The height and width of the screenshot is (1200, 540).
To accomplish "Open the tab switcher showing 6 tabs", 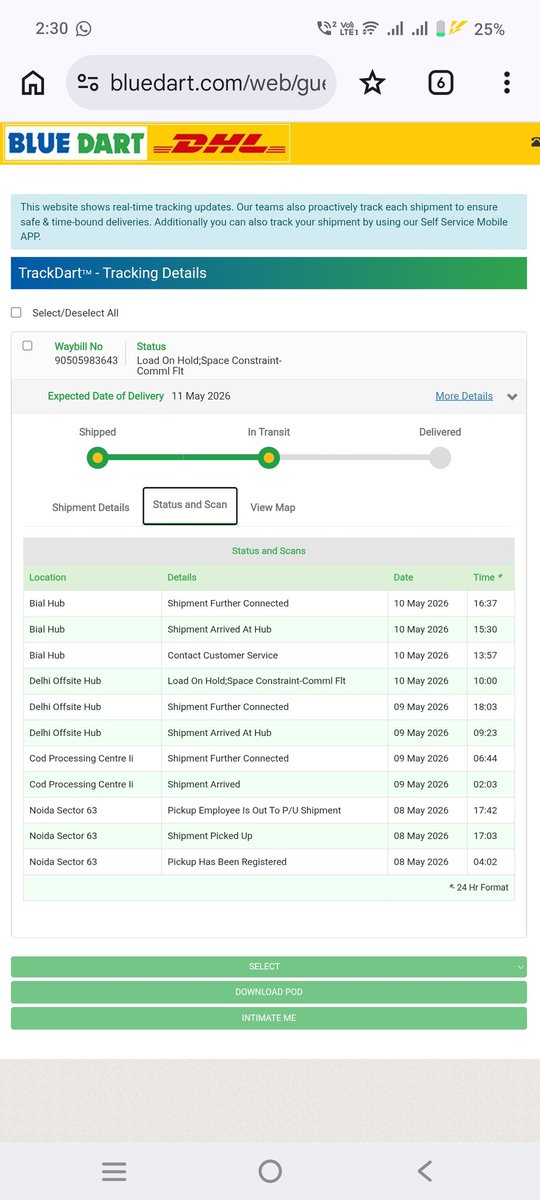I will pyautogui.click(x=440, y=83).
